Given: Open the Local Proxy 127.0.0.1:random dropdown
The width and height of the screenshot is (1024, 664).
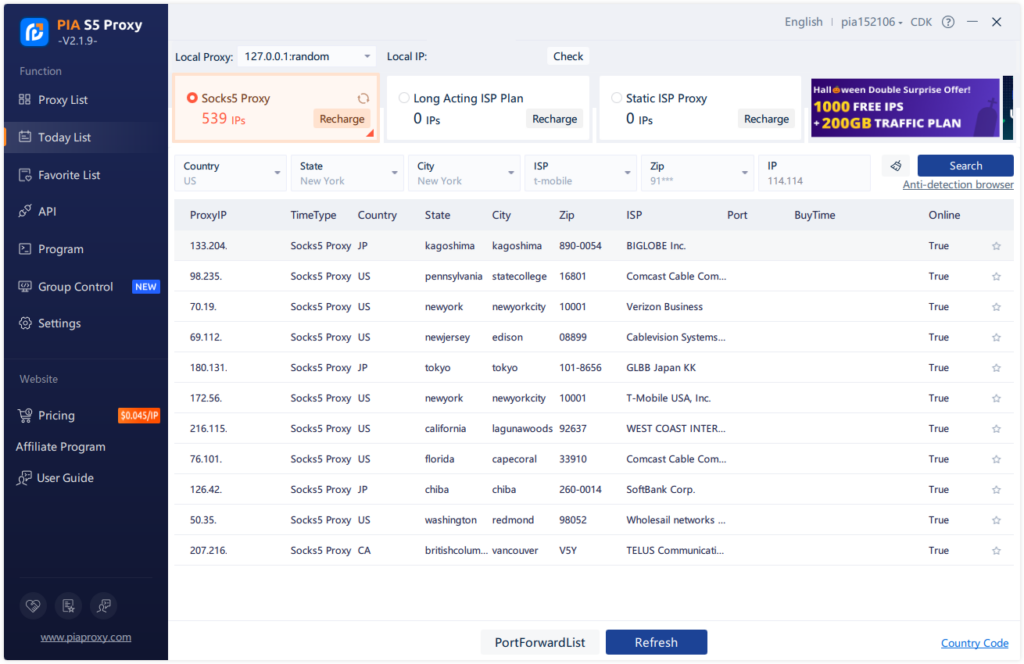Looking at the screenshot, I should pyautogui.click(x=305, y=56).
